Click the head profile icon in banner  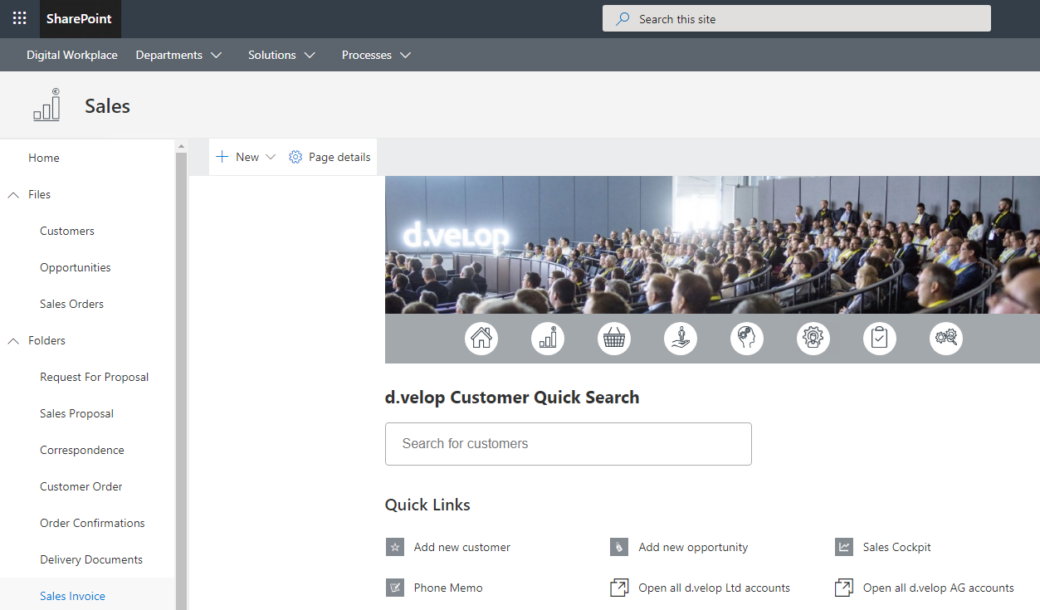click(747, 338)
